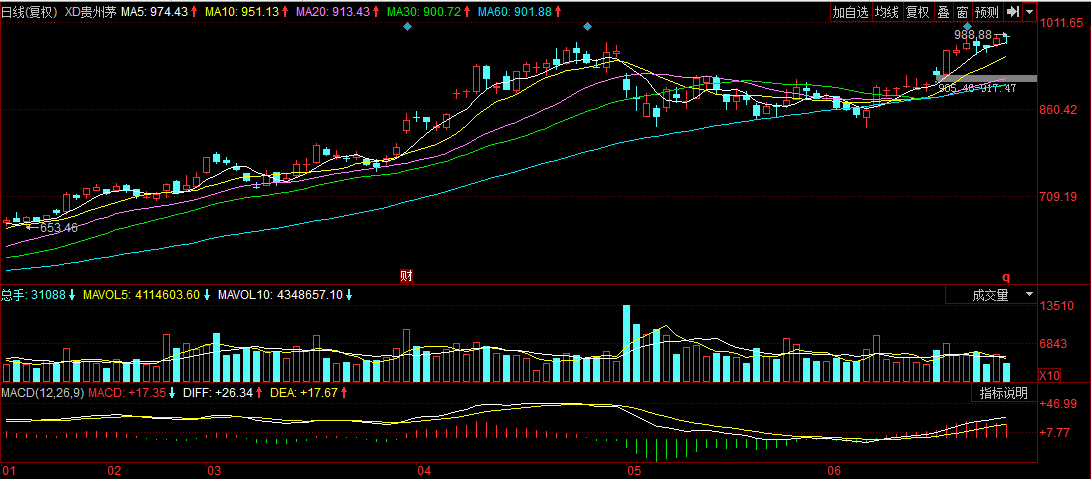Click month 02 on the time axis
Image resolution: width=1091 pixels, height=479 pixels.
(114, 469)
